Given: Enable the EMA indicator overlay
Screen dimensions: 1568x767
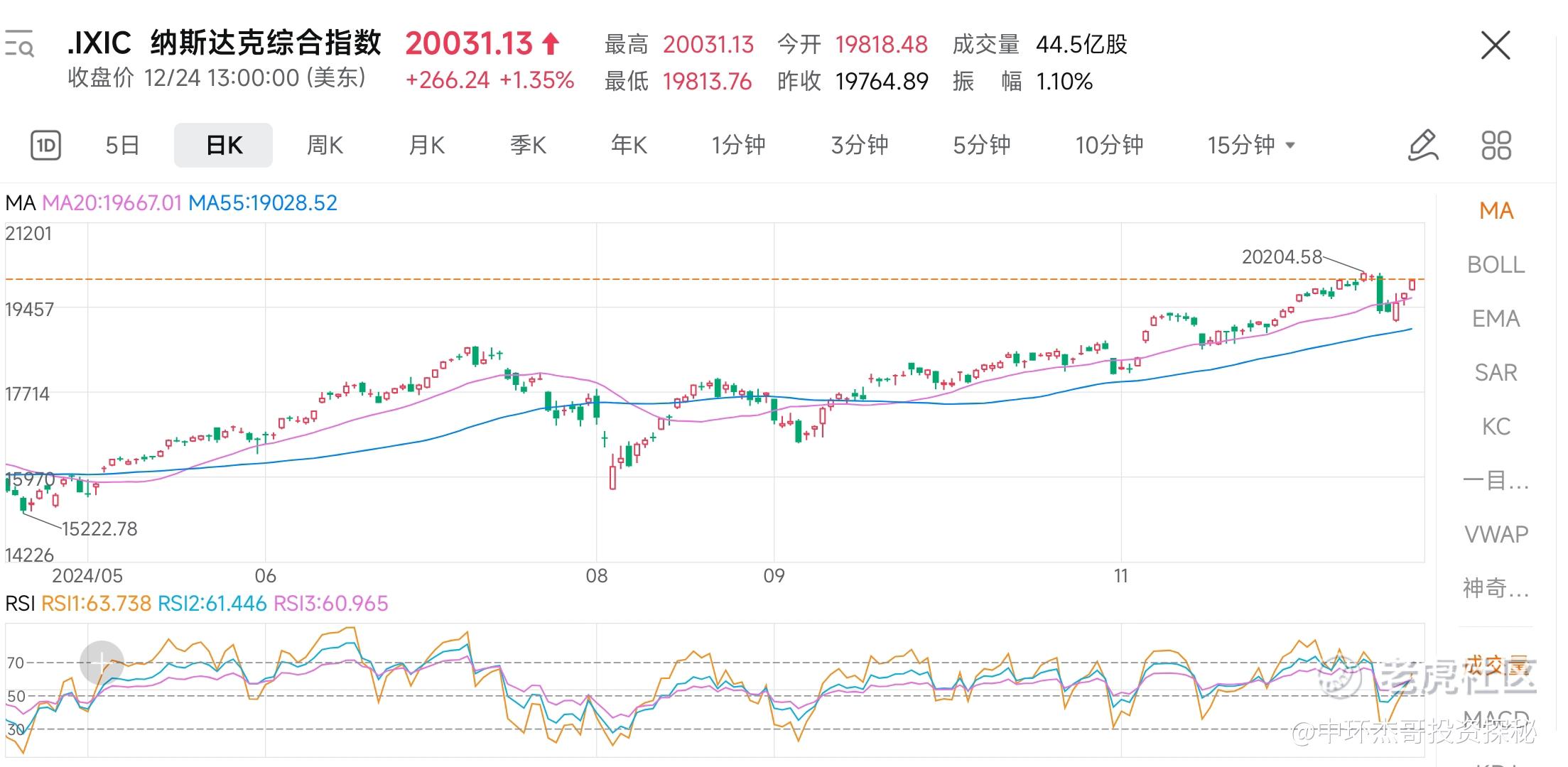Looking at the screenshot, I should 1496,319.
